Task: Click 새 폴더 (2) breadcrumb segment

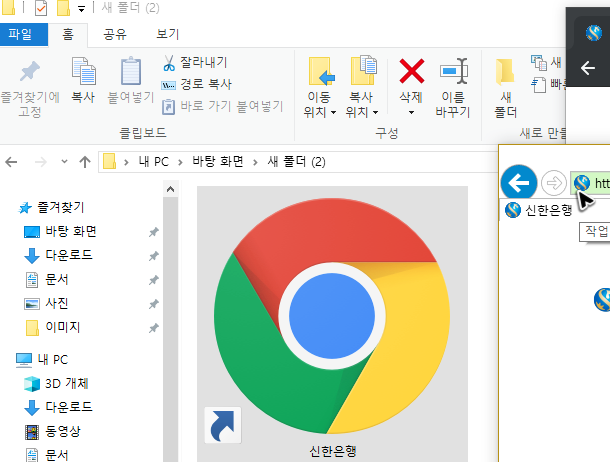Action: pyautogui.click(x=296, y=162)
